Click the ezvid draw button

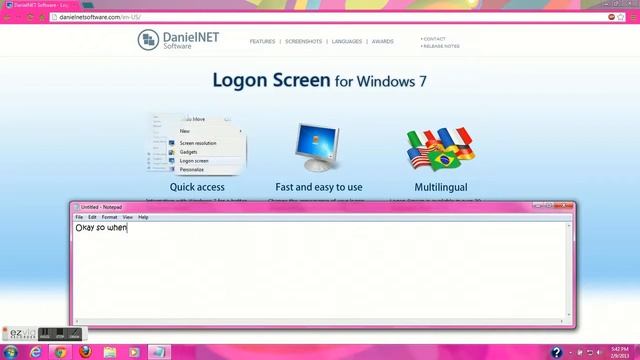click(75, 333)
